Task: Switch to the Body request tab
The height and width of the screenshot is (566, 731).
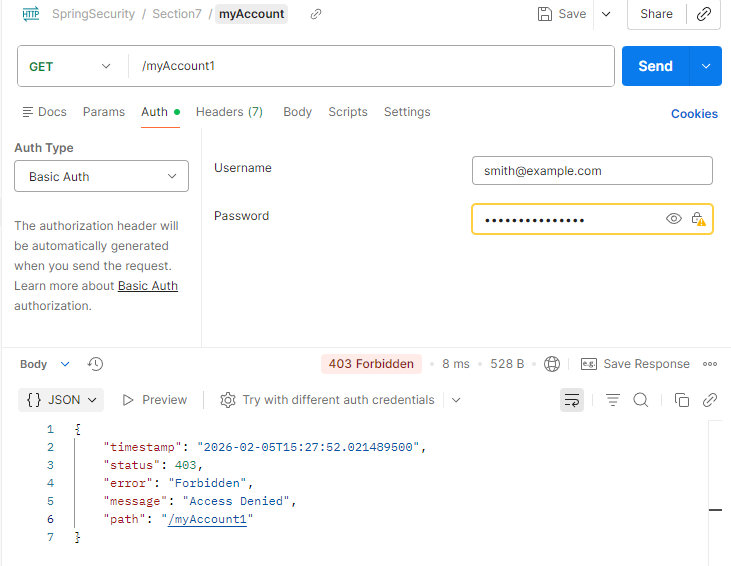Action: (297, 112)
